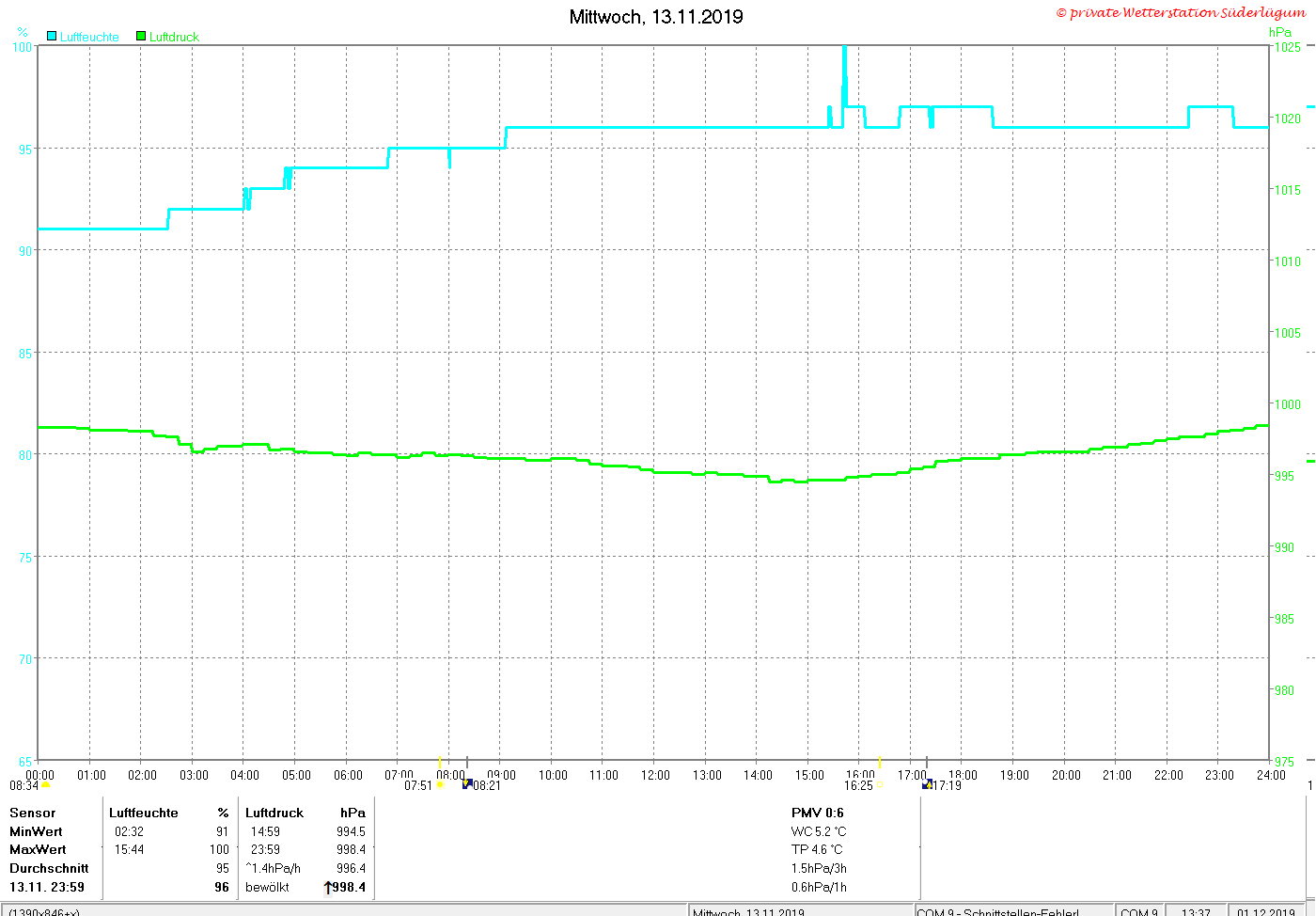
Task: Click the 18:00 time axis marker
Action: pyautogui.click(x=963, y=775)
